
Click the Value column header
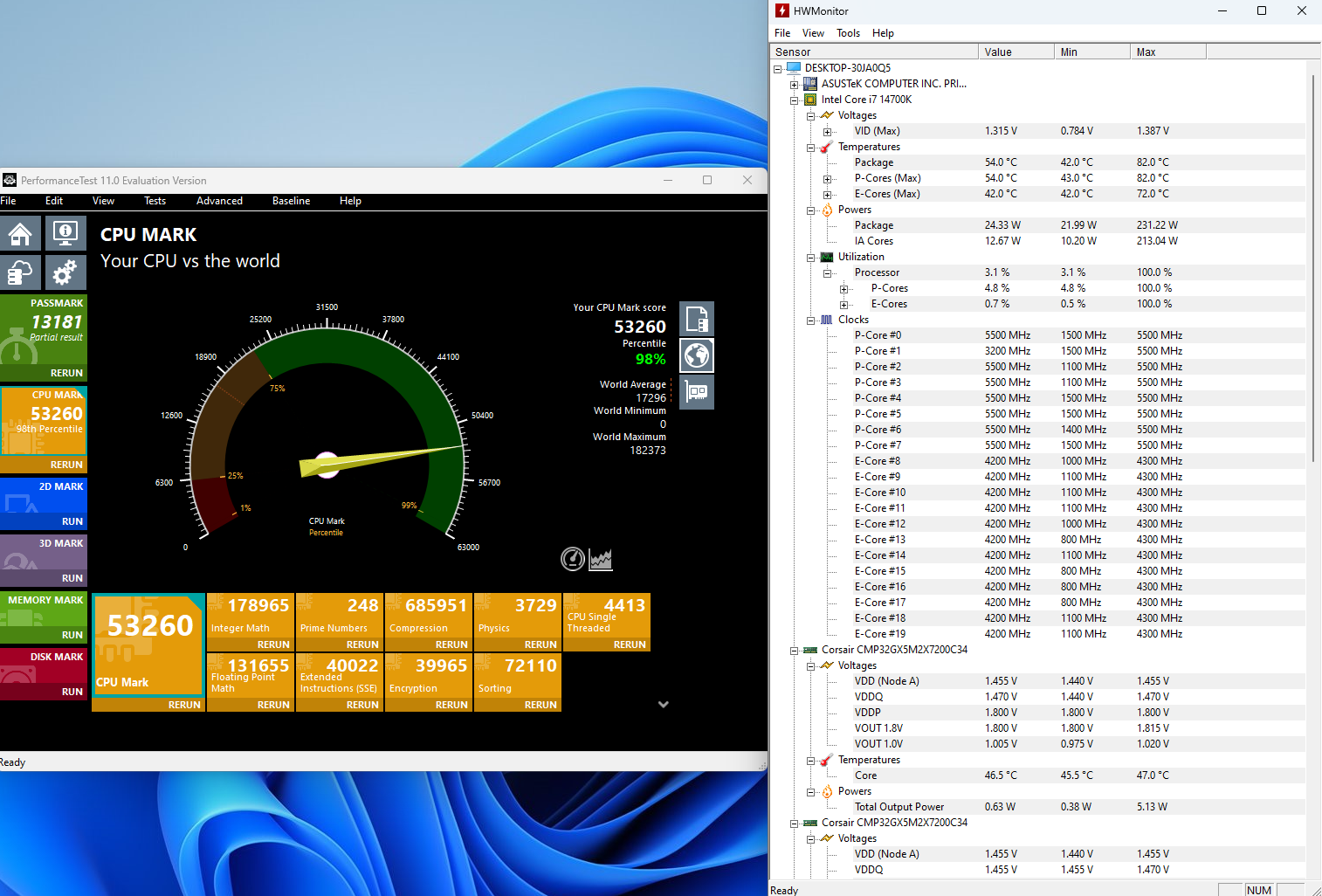point(1015,52)
